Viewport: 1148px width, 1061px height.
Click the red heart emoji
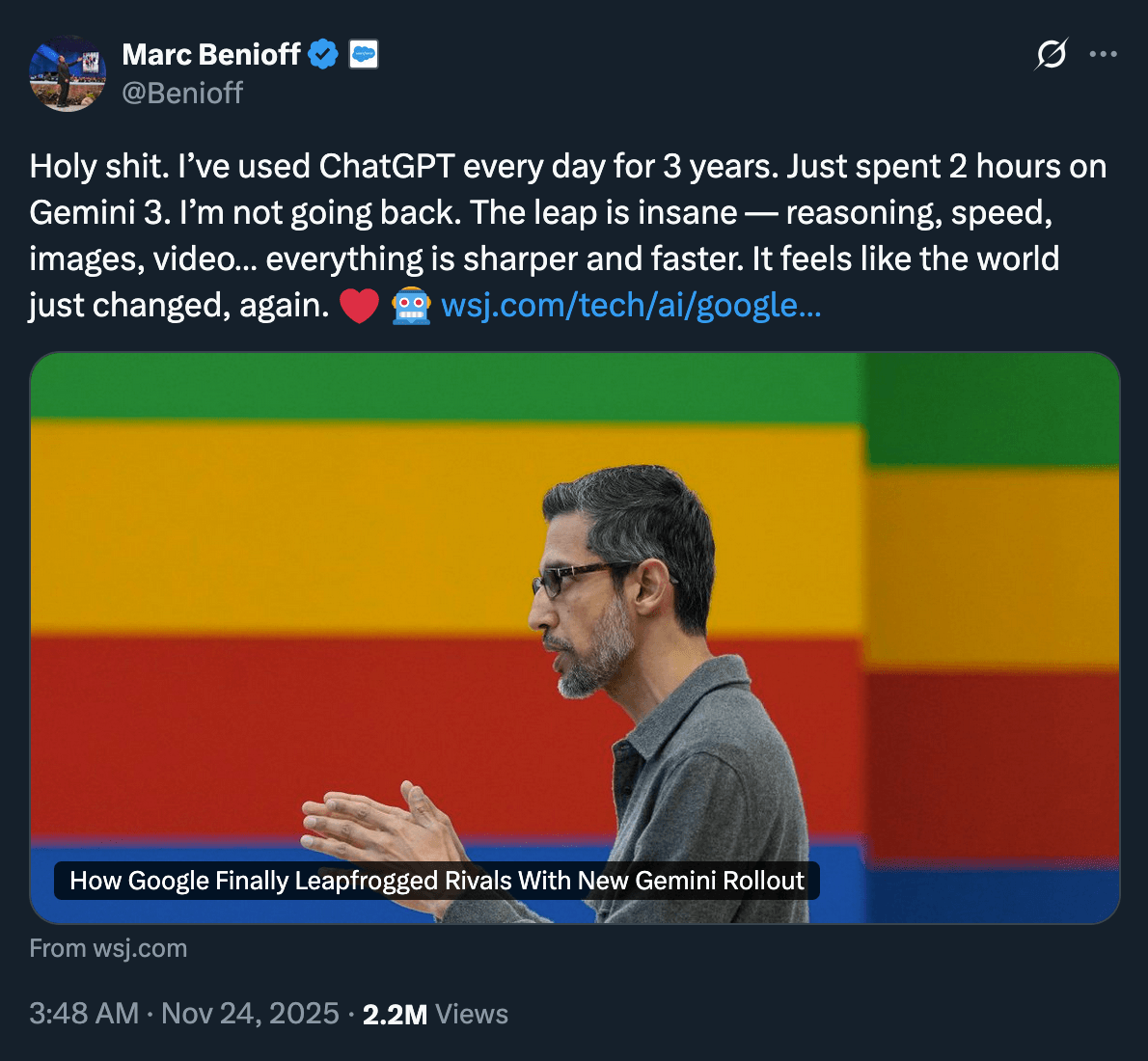359,307
